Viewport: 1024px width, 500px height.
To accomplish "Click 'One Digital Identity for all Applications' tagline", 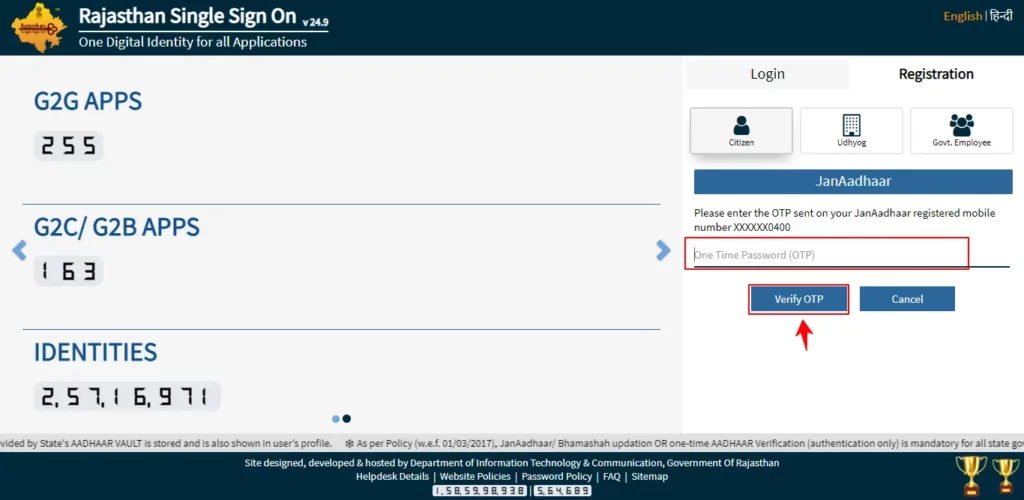I will [x=193, y=42].
